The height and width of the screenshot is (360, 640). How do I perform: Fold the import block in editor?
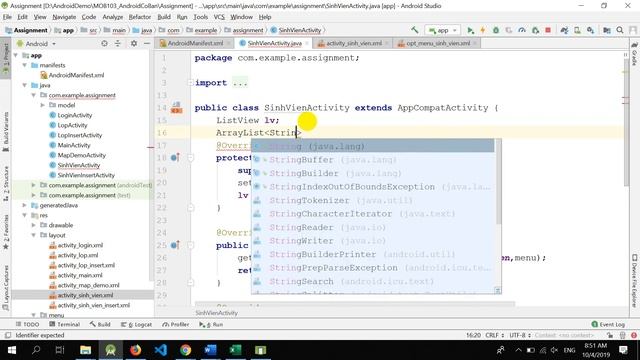(x=190, y=83)
